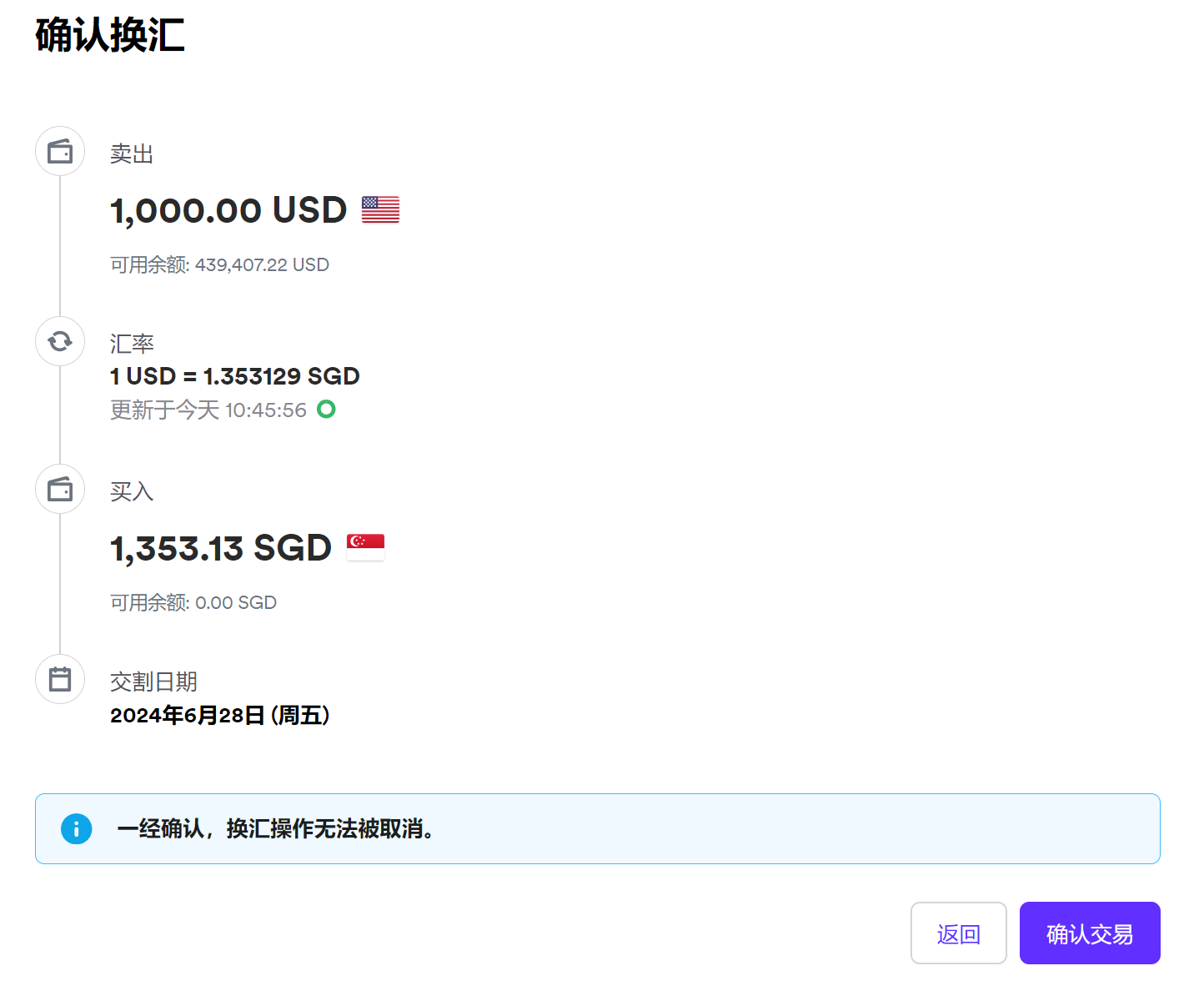Click the 确认换汇 page heading
Image resolution: width=1204 pixels, height=986 pixels.
click(x=110, y=35)
